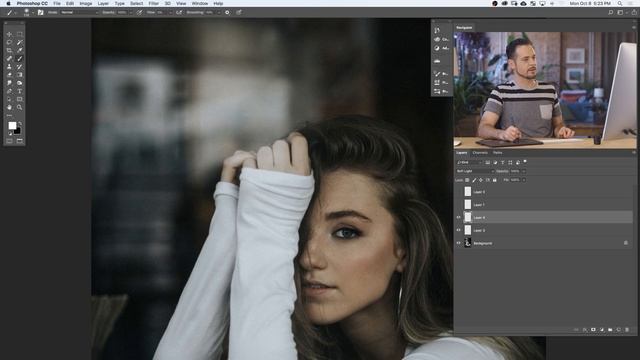Click the Background layer thumbnail
The image size is (640, 360).
468,243
